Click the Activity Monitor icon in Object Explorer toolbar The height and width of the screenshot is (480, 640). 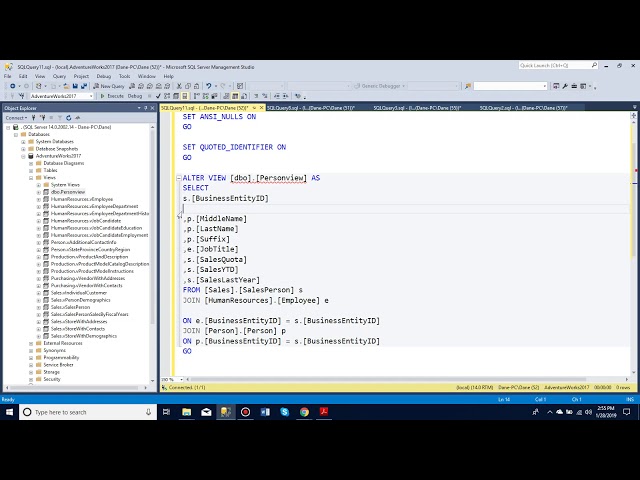tap(78, 118)
